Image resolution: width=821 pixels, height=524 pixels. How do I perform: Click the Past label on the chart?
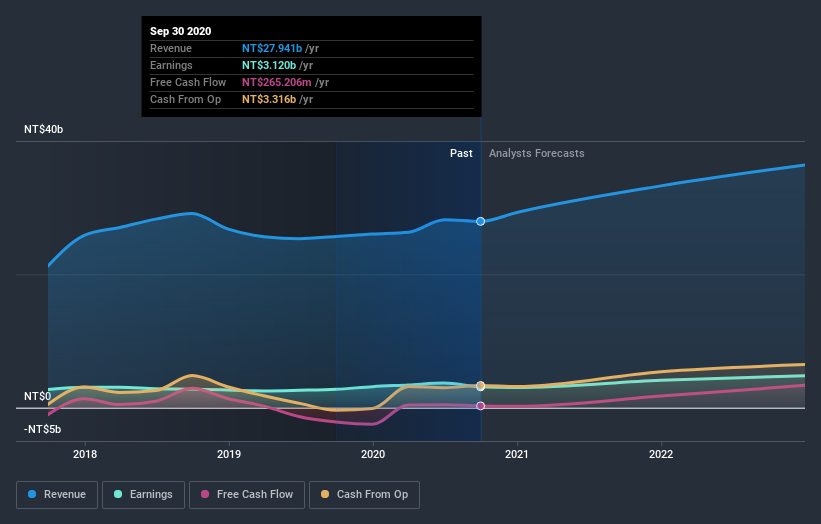pyautogui.click(x=461, y=153)
